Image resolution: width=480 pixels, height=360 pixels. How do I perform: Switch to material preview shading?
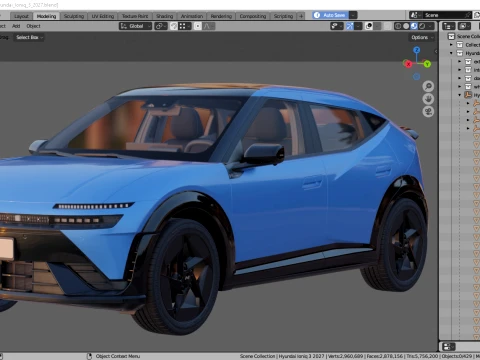click(414, 26)
